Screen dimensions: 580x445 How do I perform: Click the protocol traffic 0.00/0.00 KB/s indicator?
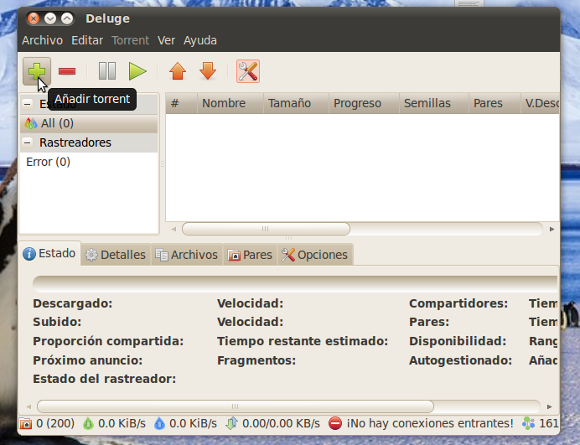tap(273, 423)
